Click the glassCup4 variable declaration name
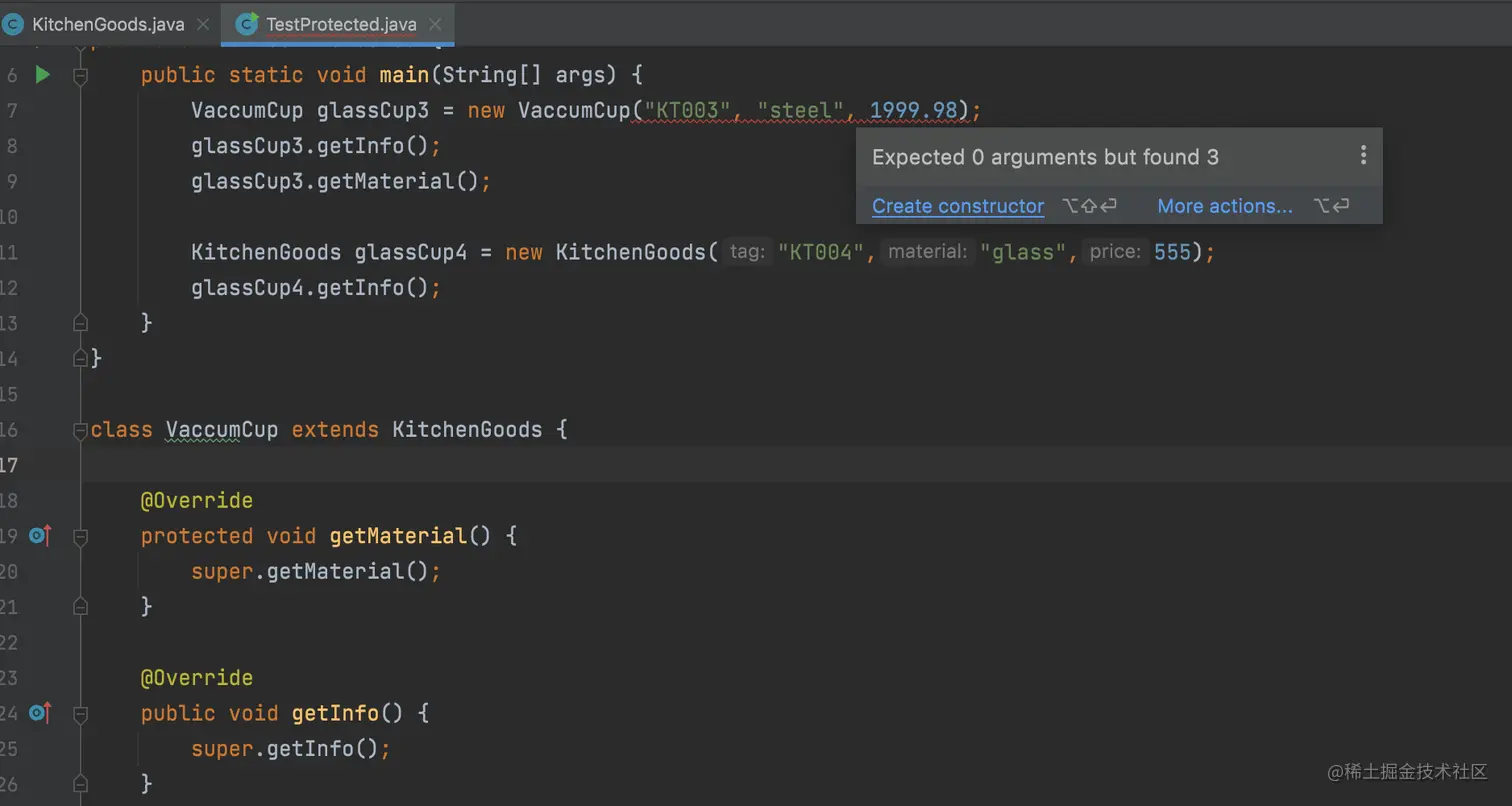The image size is (1512, 806). pyautogui.click(x=411, y=252)
